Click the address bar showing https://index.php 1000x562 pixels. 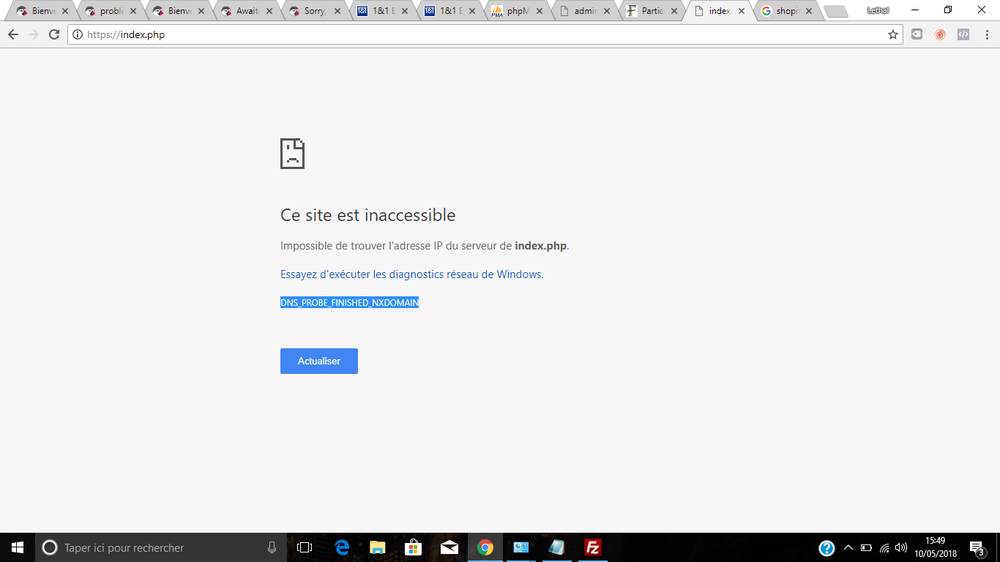tap(485, 34)
